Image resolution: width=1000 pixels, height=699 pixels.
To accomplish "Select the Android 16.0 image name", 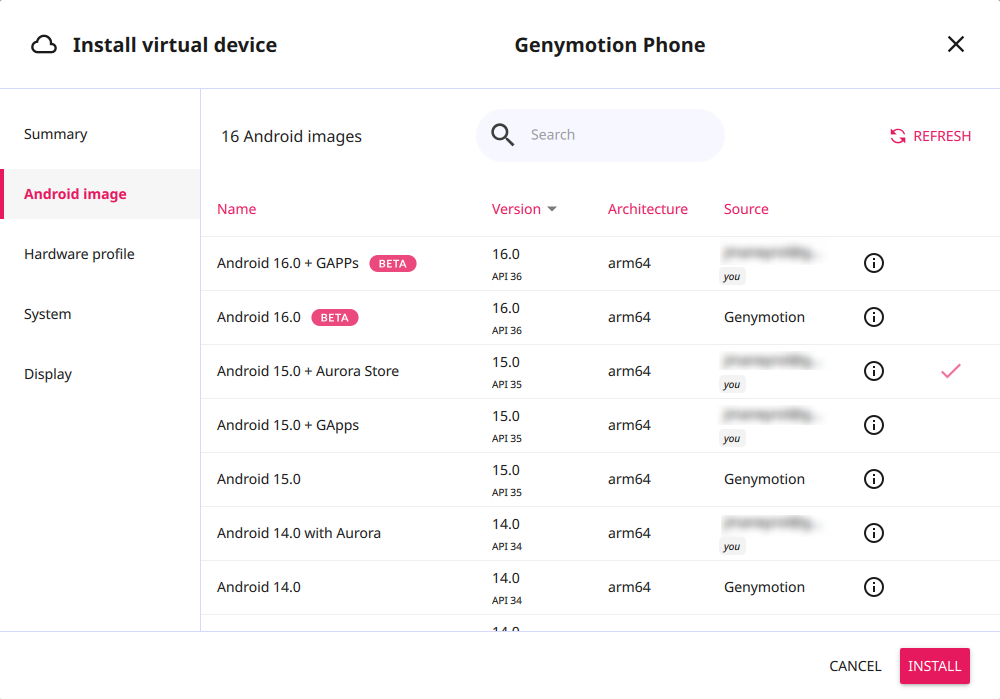I will pyautogui.click(x=258, y=317).
